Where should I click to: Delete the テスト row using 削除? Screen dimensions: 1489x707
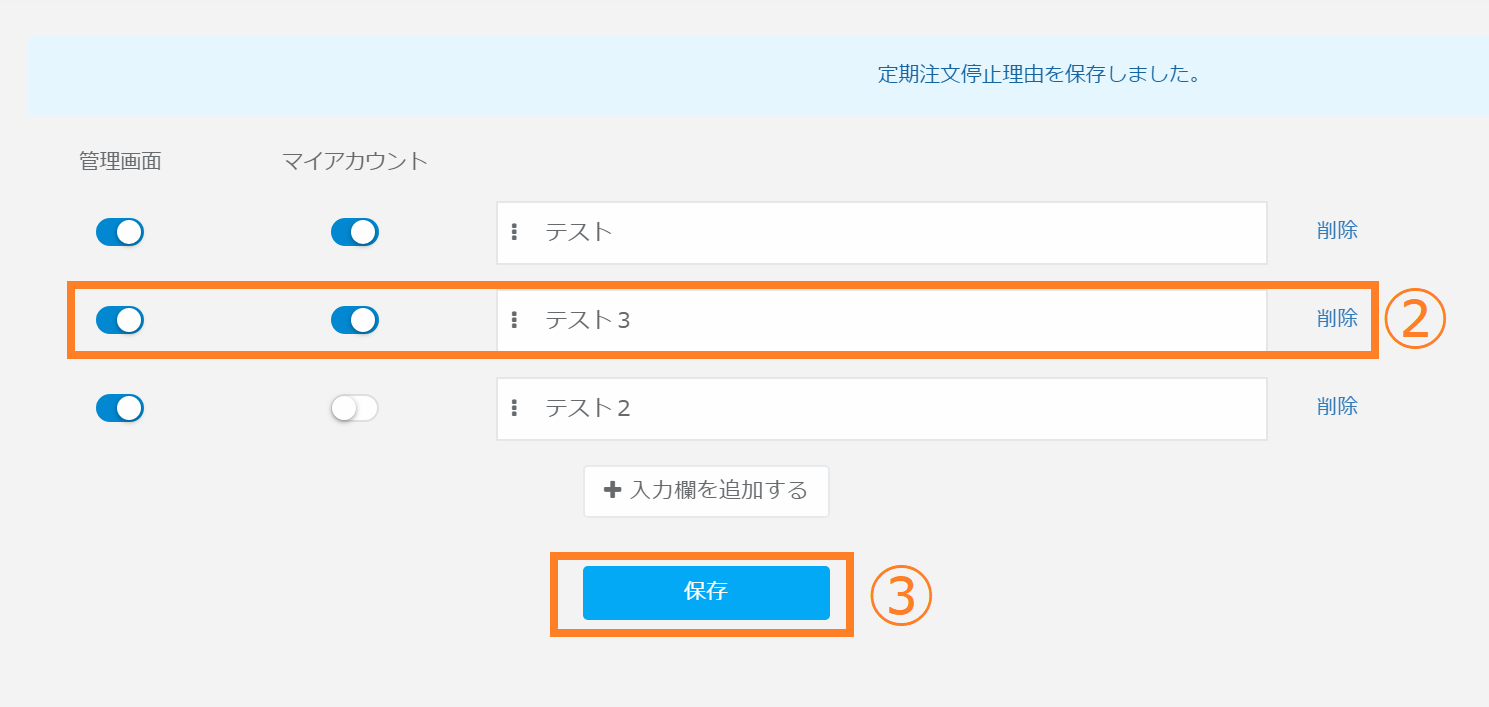pos(1337,231)
